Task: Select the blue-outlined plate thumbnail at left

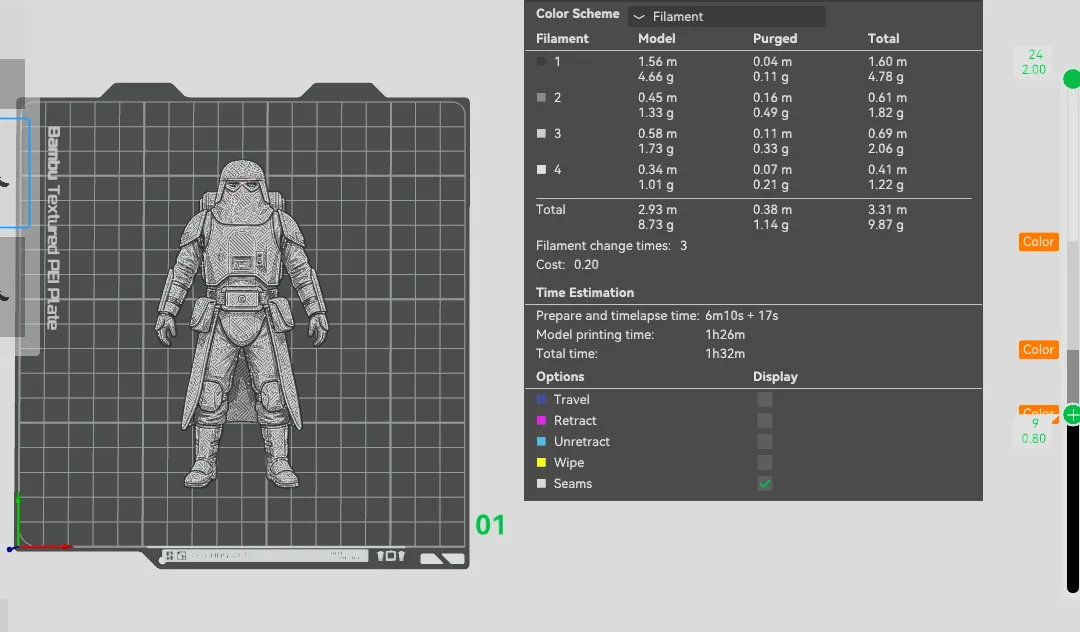Action: click(x=14, y=173)
